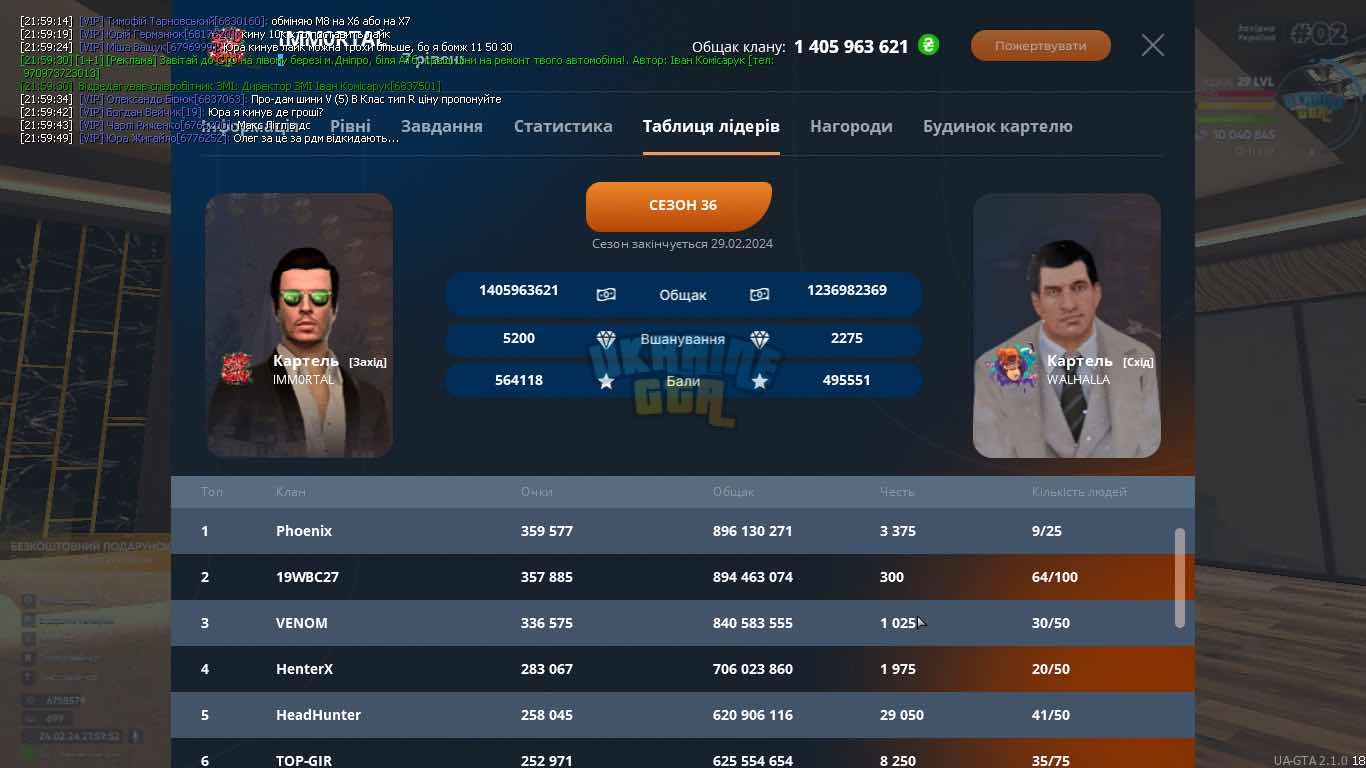The width and height of the screenshot is (1366, 768).
Task: Select the Phoenix clan row name
Action: [x=304, y=531]
